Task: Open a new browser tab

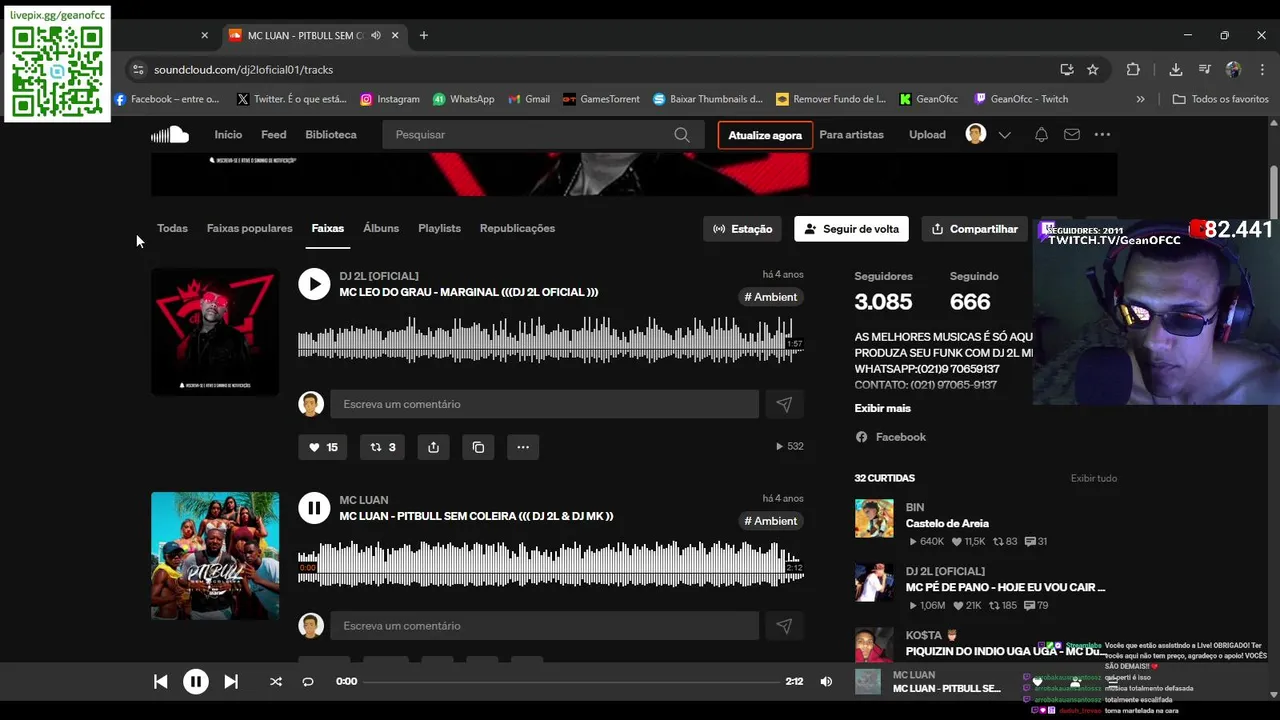Action: click(x=424, y=35)
